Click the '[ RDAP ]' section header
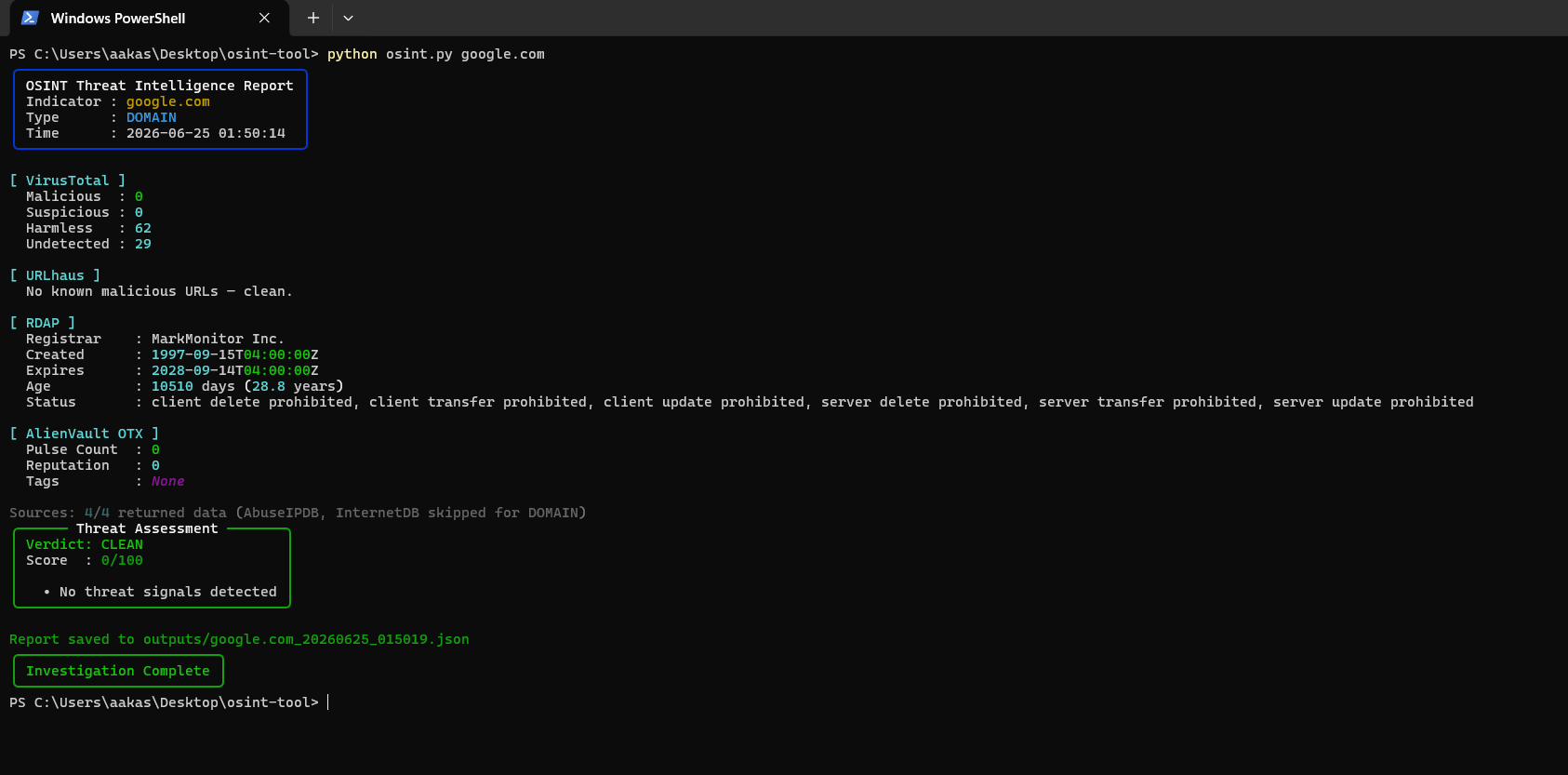 tap(43, 323)
